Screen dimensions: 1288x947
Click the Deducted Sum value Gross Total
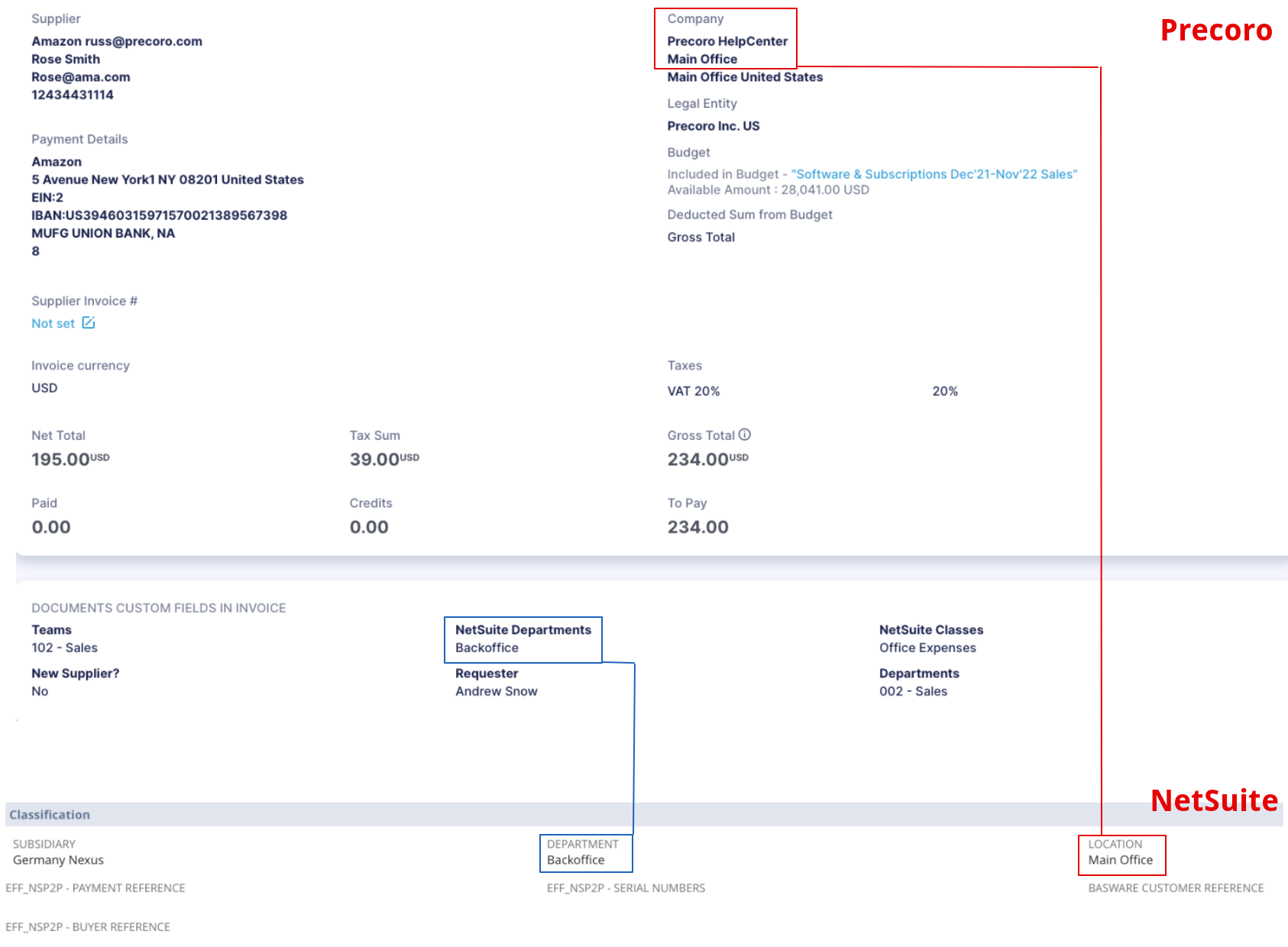pyautogui.click(x=701, y=238)
